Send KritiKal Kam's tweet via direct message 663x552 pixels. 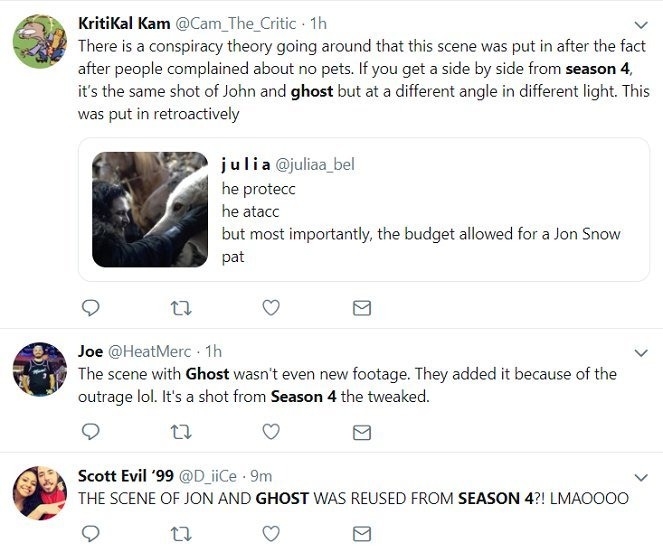(x=362, y=308)
